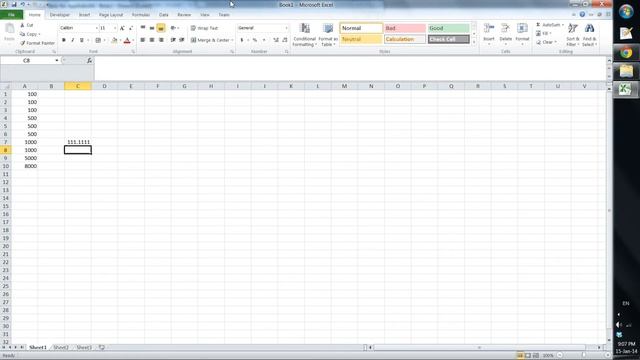Toggle Align Text Right
The height and width of the screenshot is (360, 640).
[161, 40]
